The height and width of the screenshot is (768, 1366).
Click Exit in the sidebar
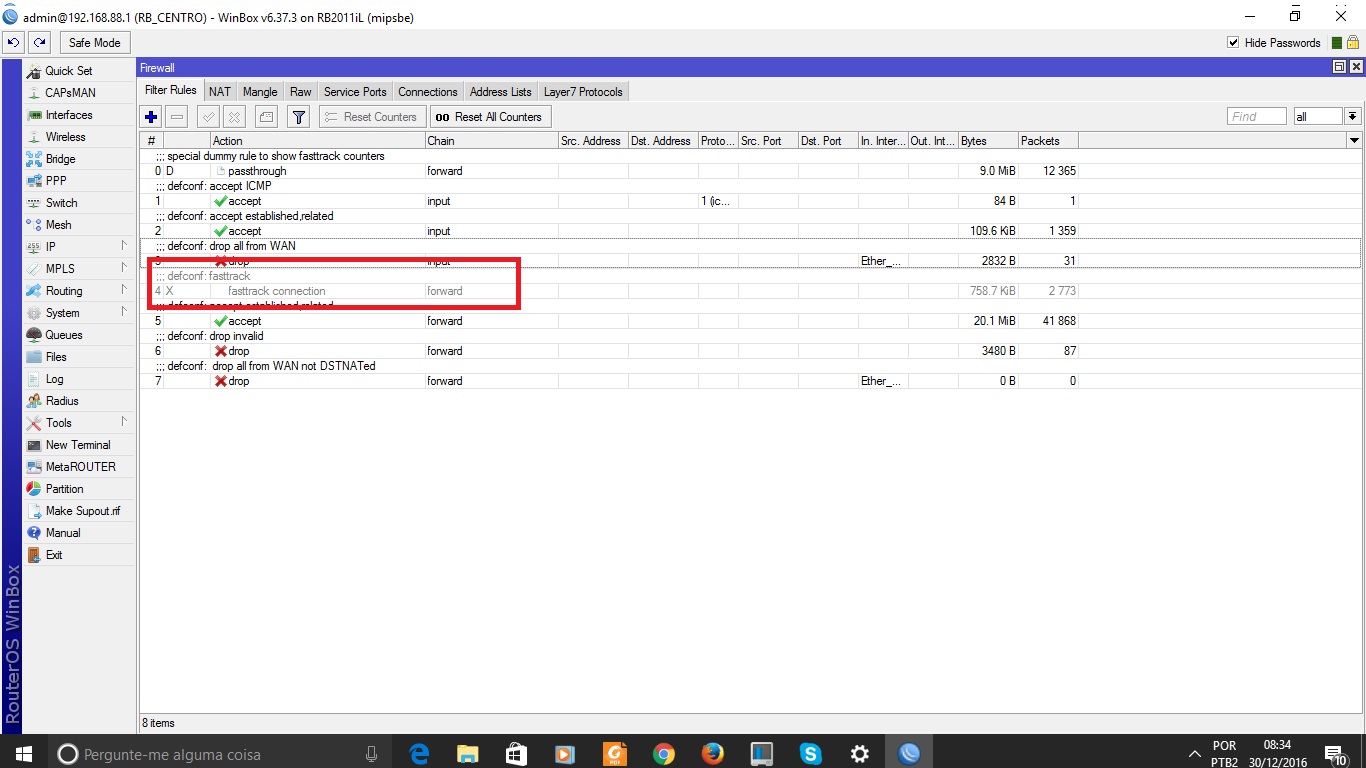tap(79, 555)
